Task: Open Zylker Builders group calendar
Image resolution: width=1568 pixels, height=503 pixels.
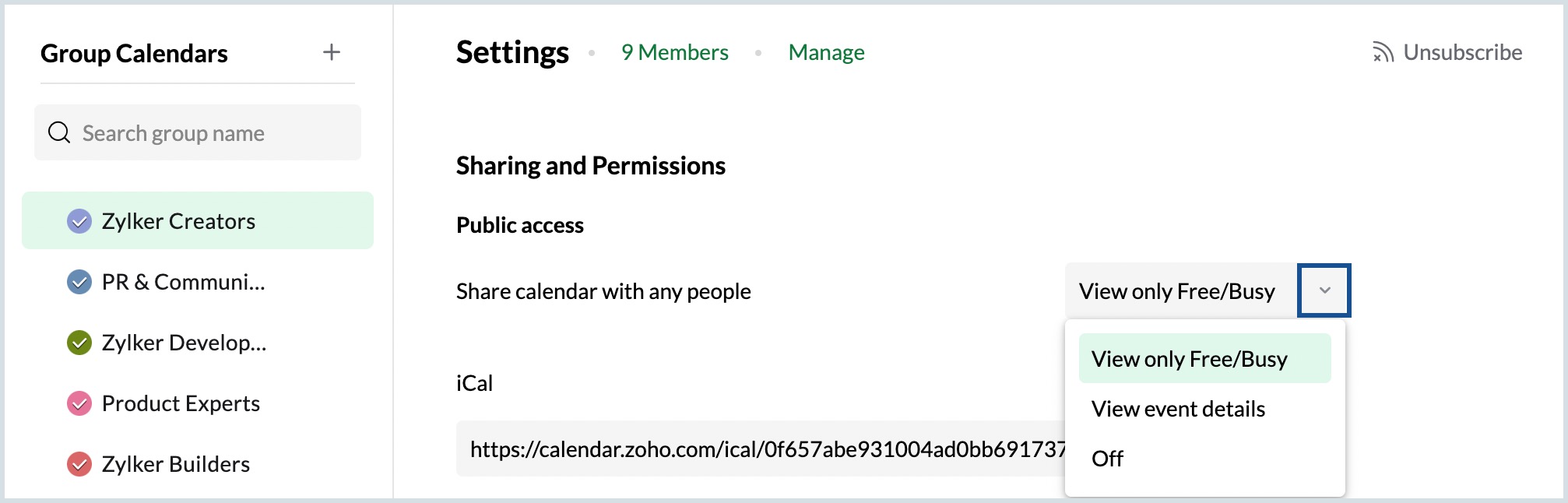Action: pos(176,464)
